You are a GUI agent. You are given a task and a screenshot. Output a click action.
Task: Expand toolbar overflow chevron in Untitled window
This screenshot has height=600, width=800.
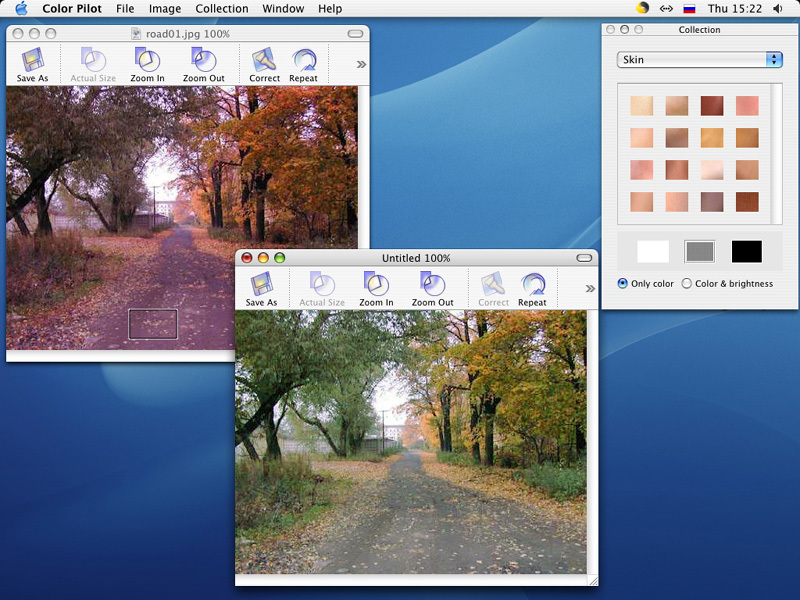[x=590, y=289]
